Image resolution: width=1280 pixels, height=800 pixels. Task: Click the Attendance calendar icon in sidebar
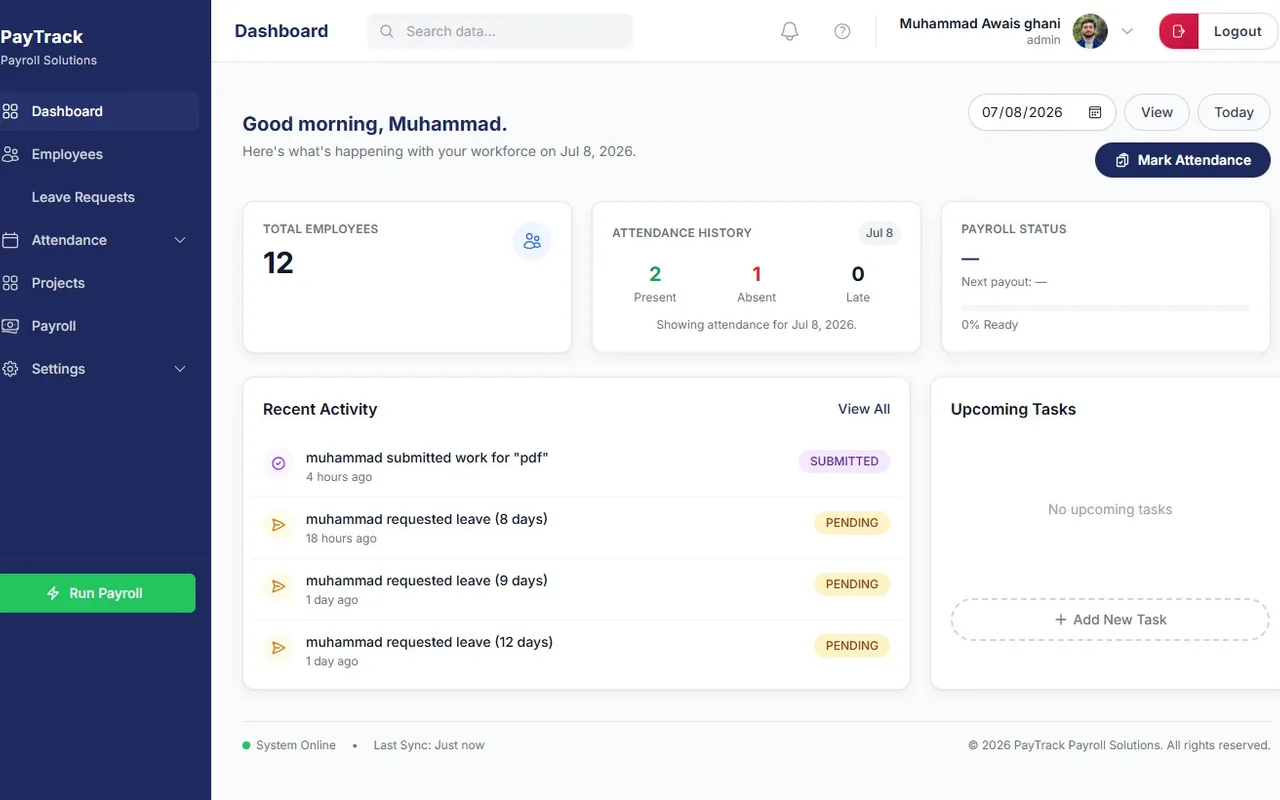[x=11, y=240]
